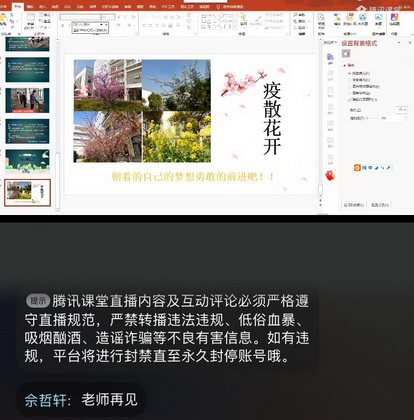The height and width of the screenshot is (420, 414).
Task: Click the blue top icon in the side strip
Action: (330, 57)
